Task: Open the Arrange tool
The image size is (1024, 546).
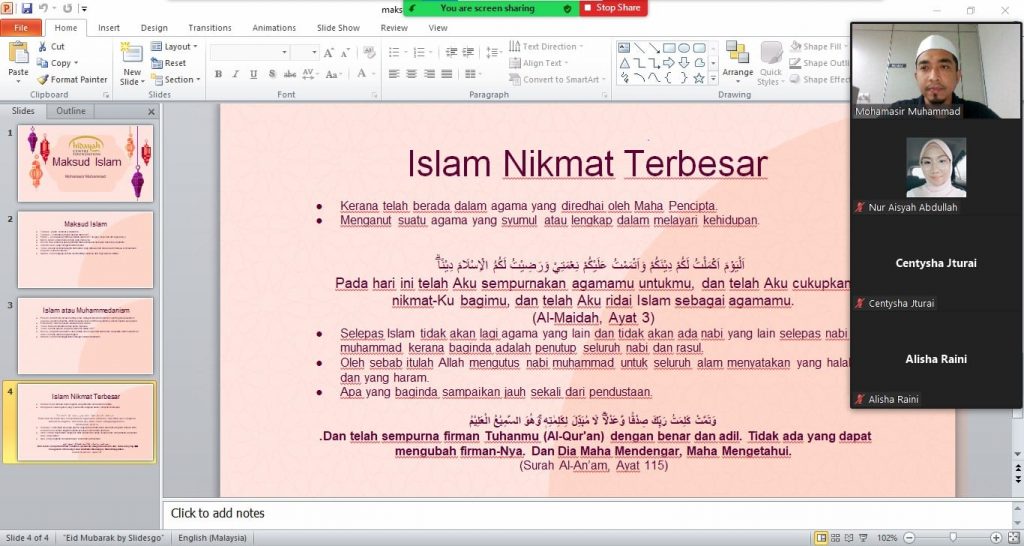Action: [x=737, y=62]
